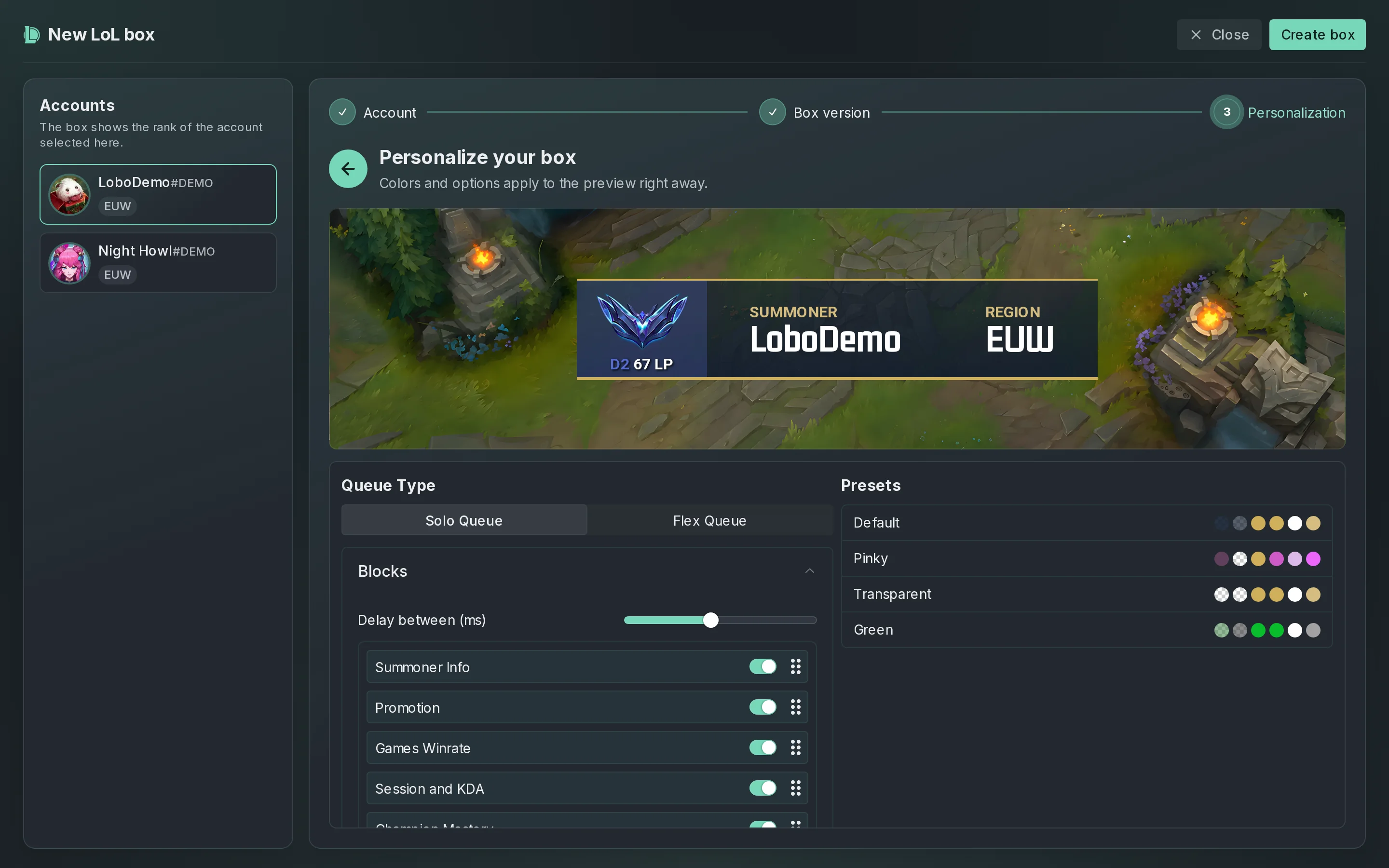Screen dimensions: 1389x868
Task: Select the Night Howl#DEMO account
Action: 158,263
